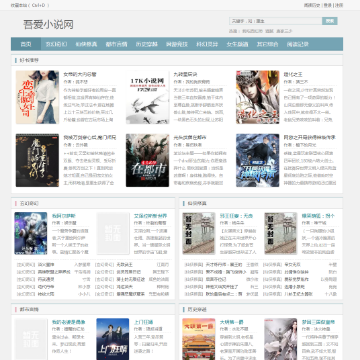360x360 pixels.
Task: Open the 历史穿越 navigation tab
Action: (146, 44)
